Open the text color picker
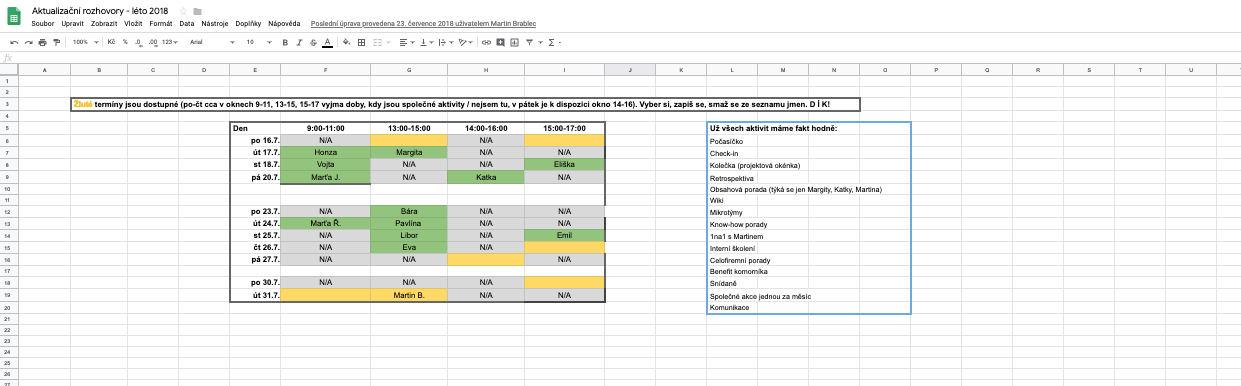The width and height of the screenshot is (1241, 386). click(x=327, y=42)
